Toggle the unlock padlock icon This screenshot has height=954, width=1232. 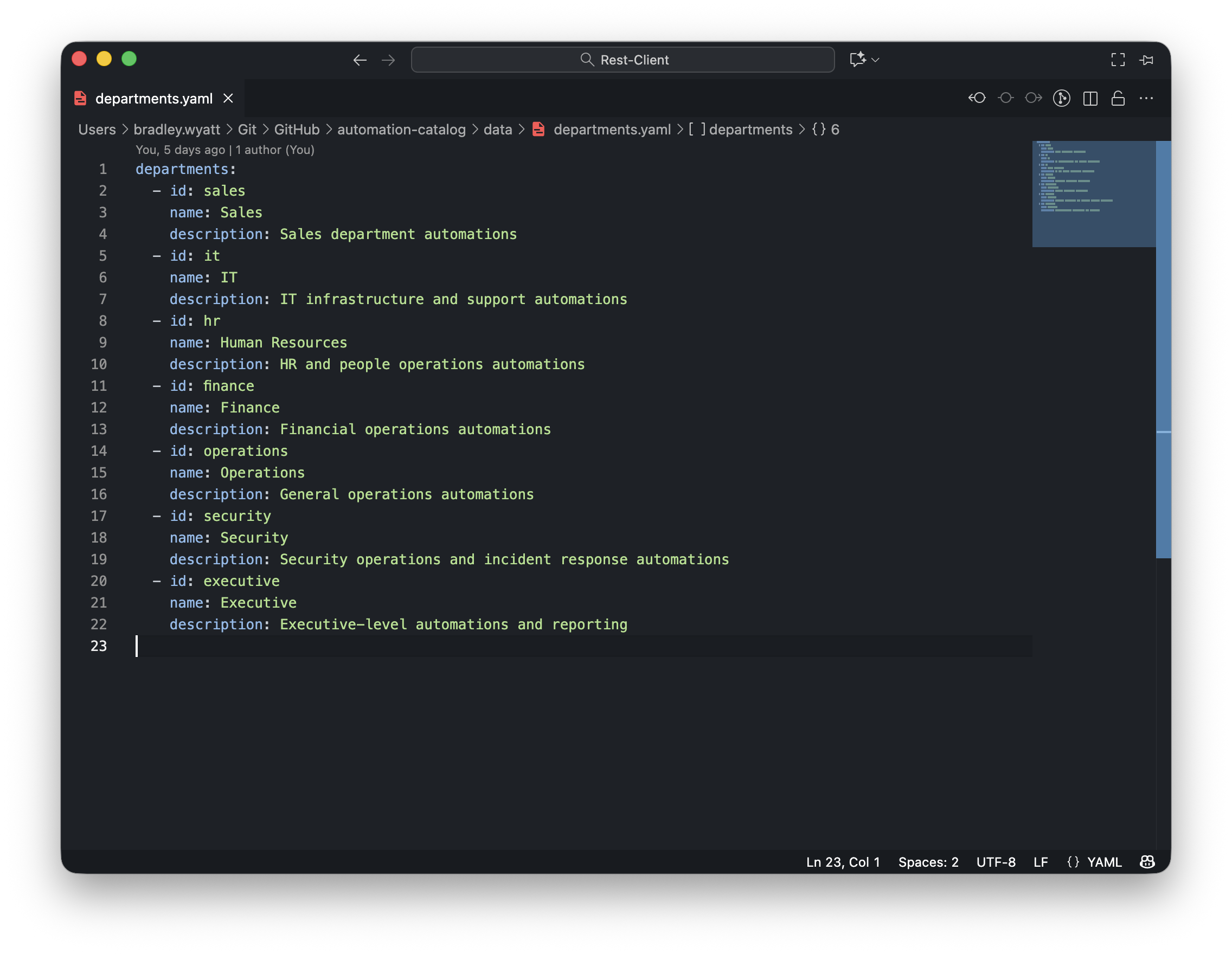(x=1118, y=98)
